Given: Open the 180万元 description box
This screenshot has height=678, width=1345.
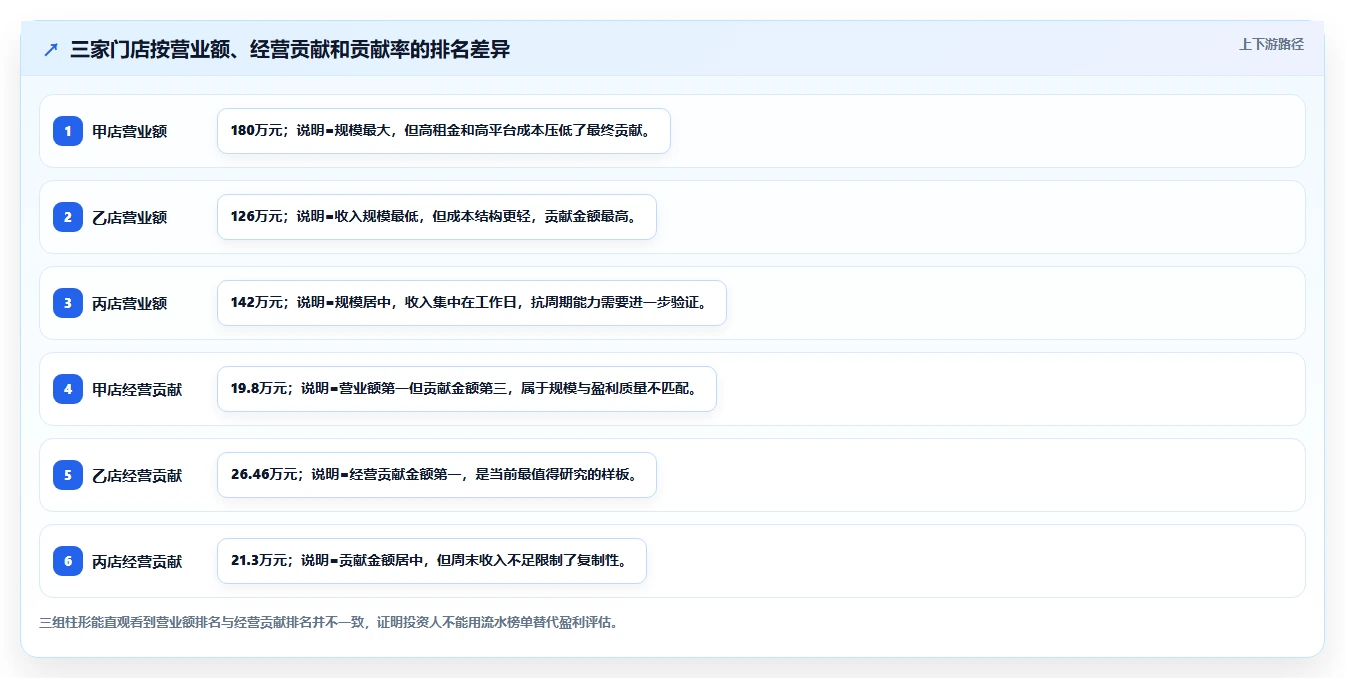Looking at the screenshot, I should click(x=443, y=131).
